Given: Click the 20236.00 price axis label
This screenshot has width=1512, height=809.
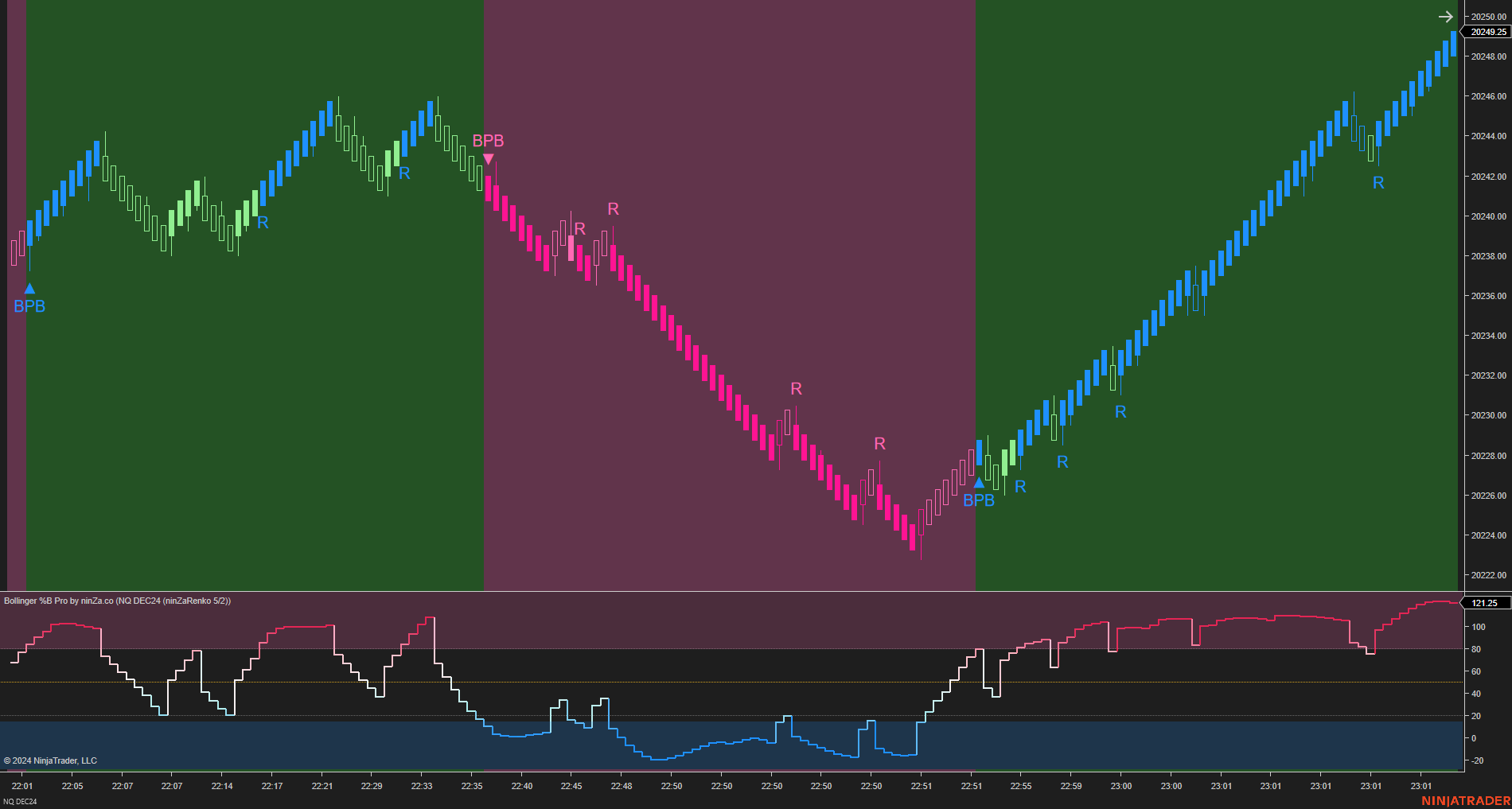Looking at the screenshot, I should click(1488, 296).
